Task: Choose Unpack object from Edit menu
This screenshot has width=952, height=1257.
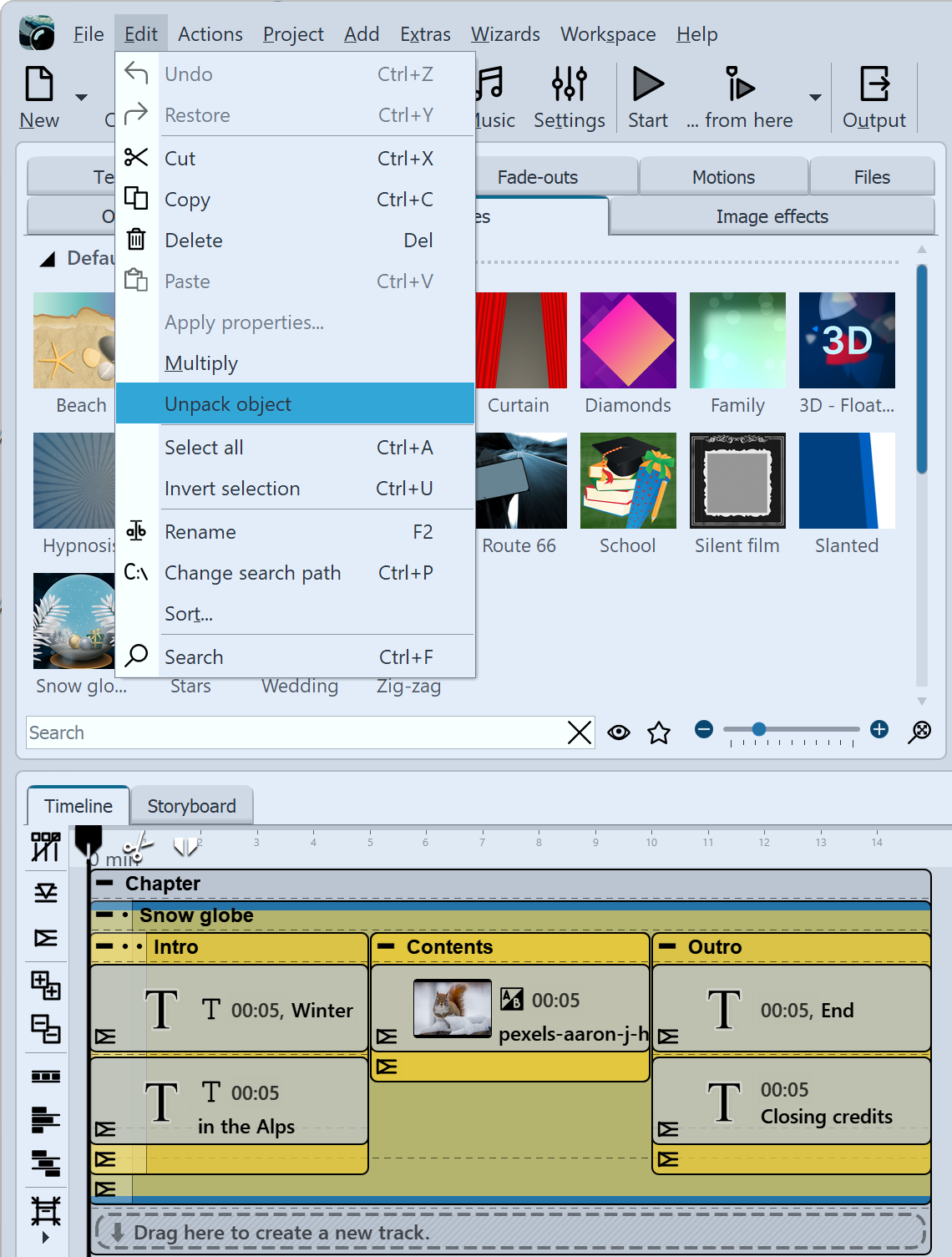Action: [x=228, y=404]
